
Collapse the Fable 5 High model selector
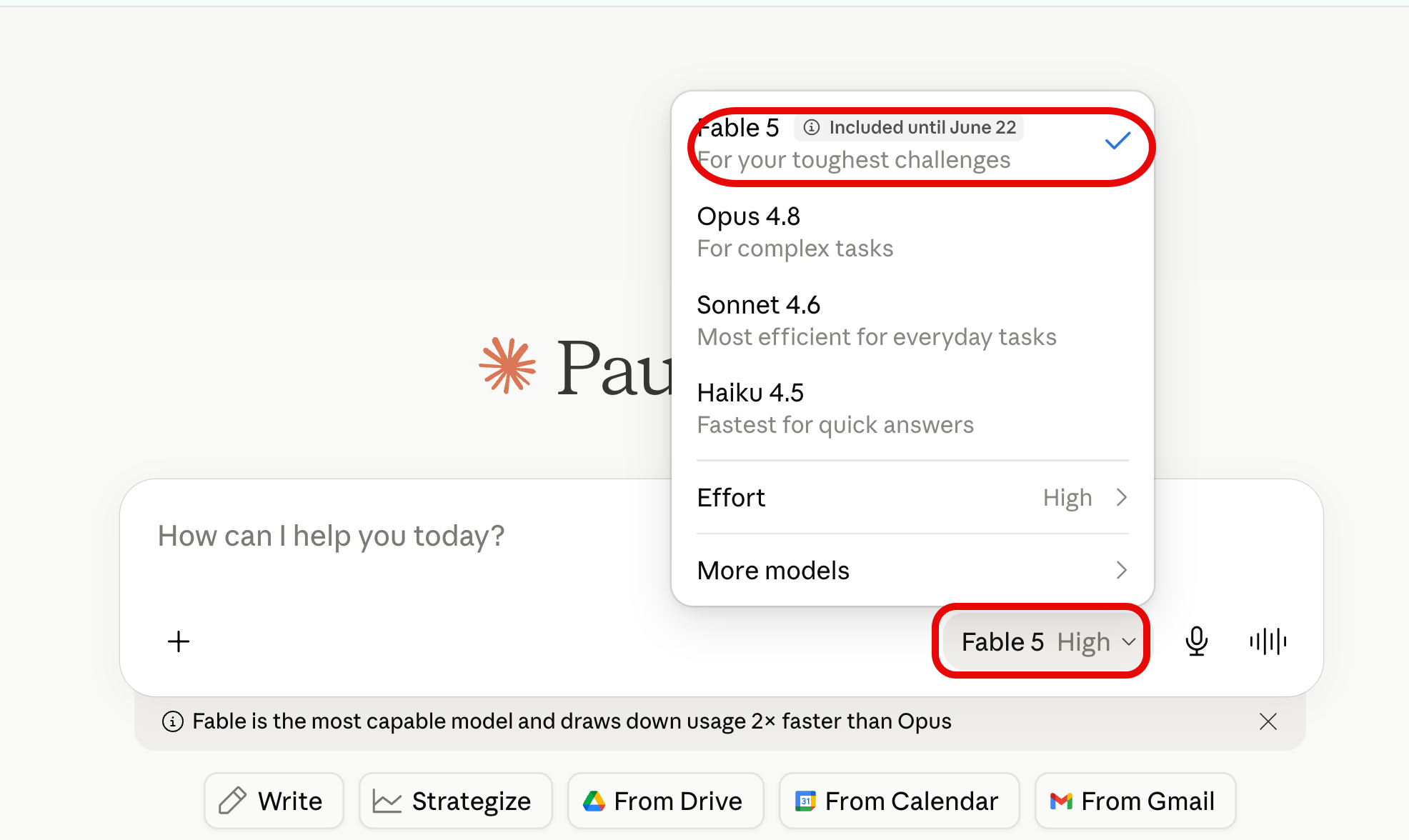(1044, 641)
